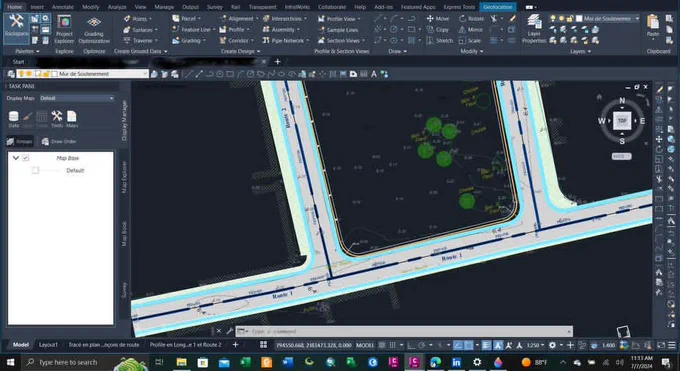Image resolution: width=680 pixels, height=371 pixels.
Task: Open the Display Map dropdown
Action: click(x=77, y=98)
